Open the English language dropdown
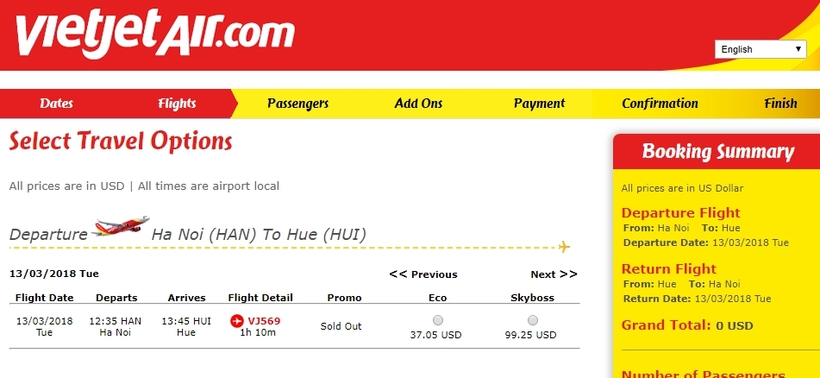 (760, 49)
